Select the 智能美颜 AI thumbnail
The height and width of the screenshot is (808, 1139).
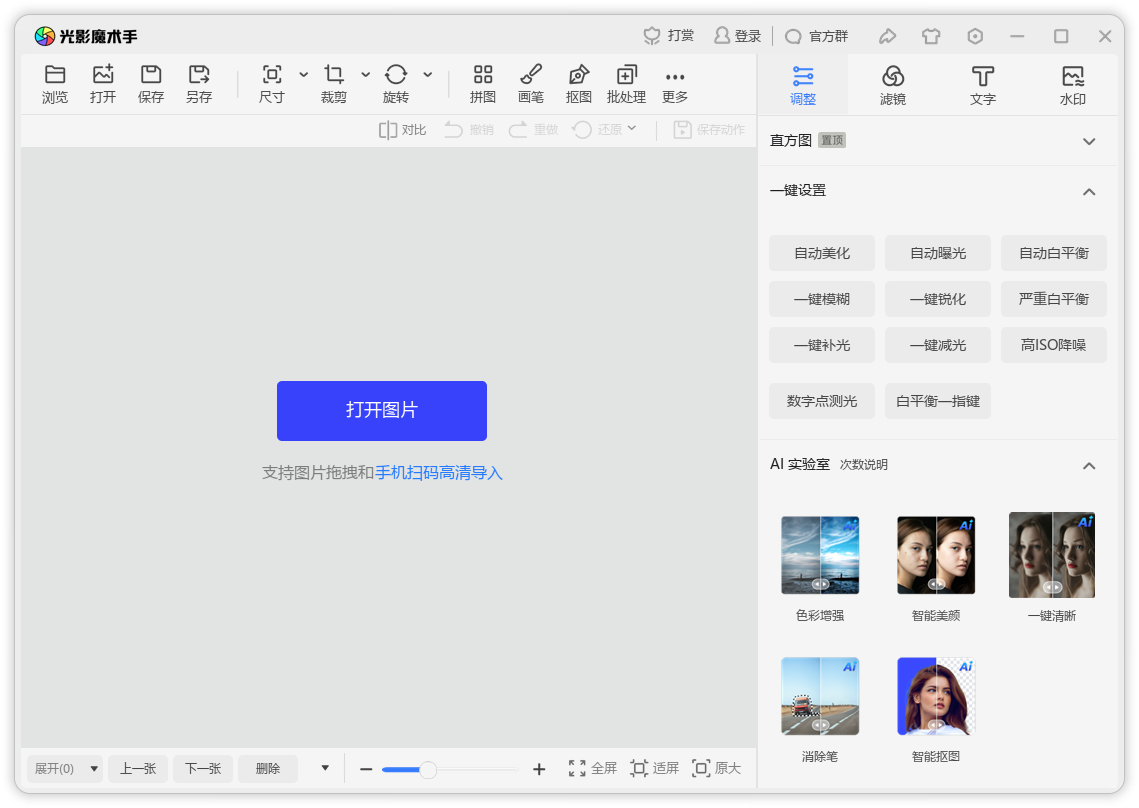click(935, 556)
